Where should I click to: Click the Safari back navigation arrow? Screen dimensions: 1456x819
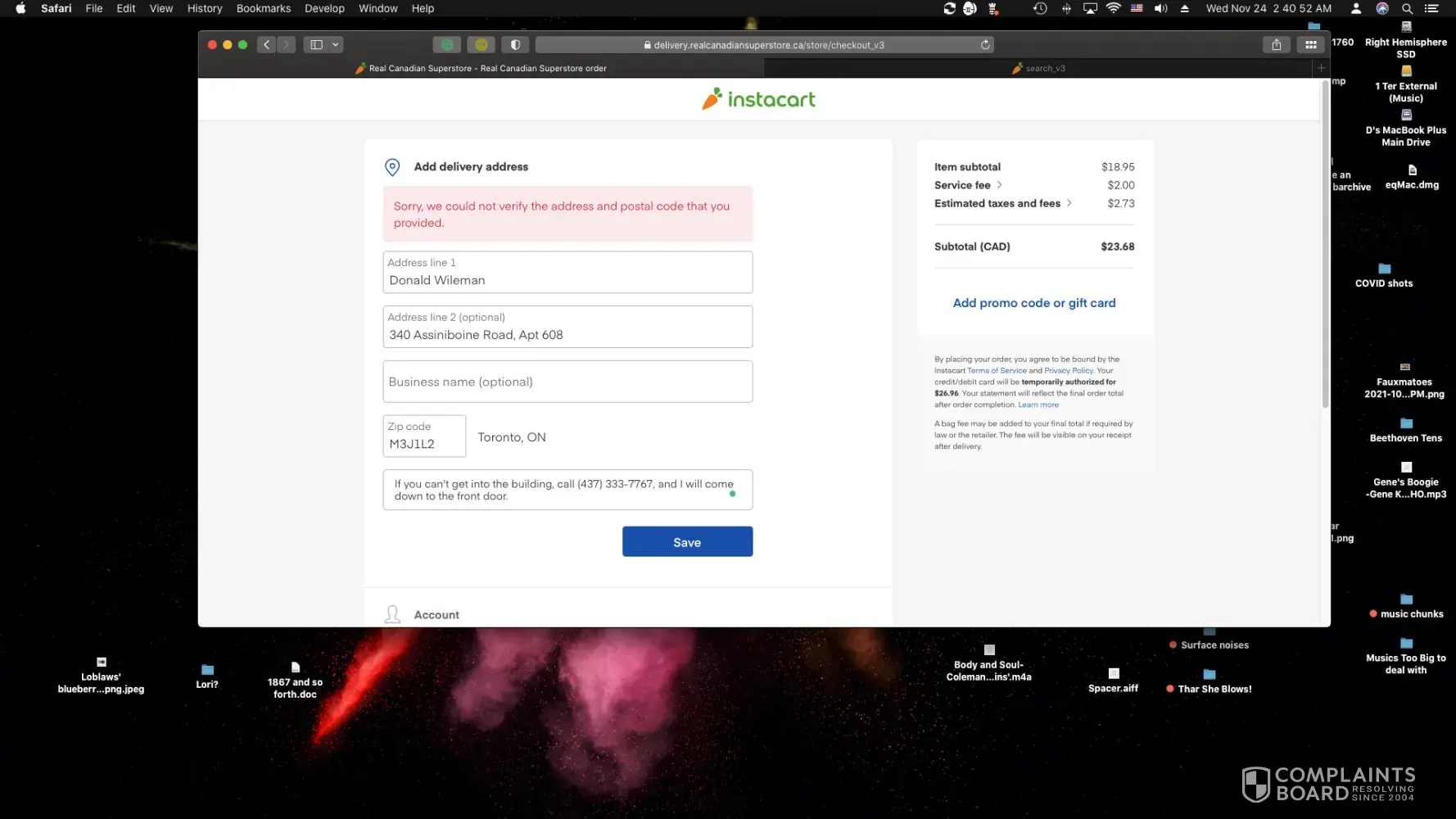266,45
